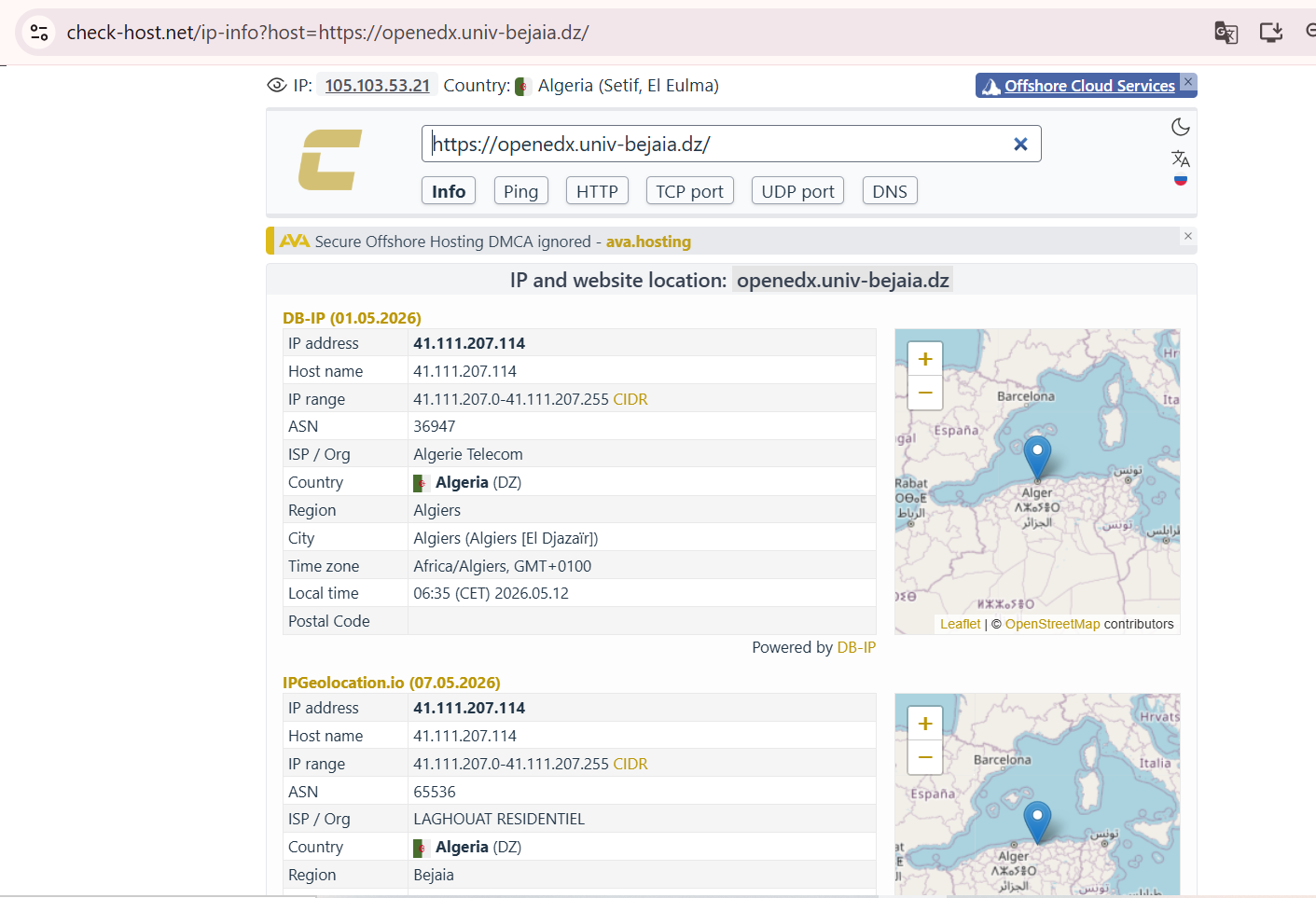This screenshot has width=1316, height=898.
Task: Zoom in on the DB-IP map
Action: [x=925, y=359]
